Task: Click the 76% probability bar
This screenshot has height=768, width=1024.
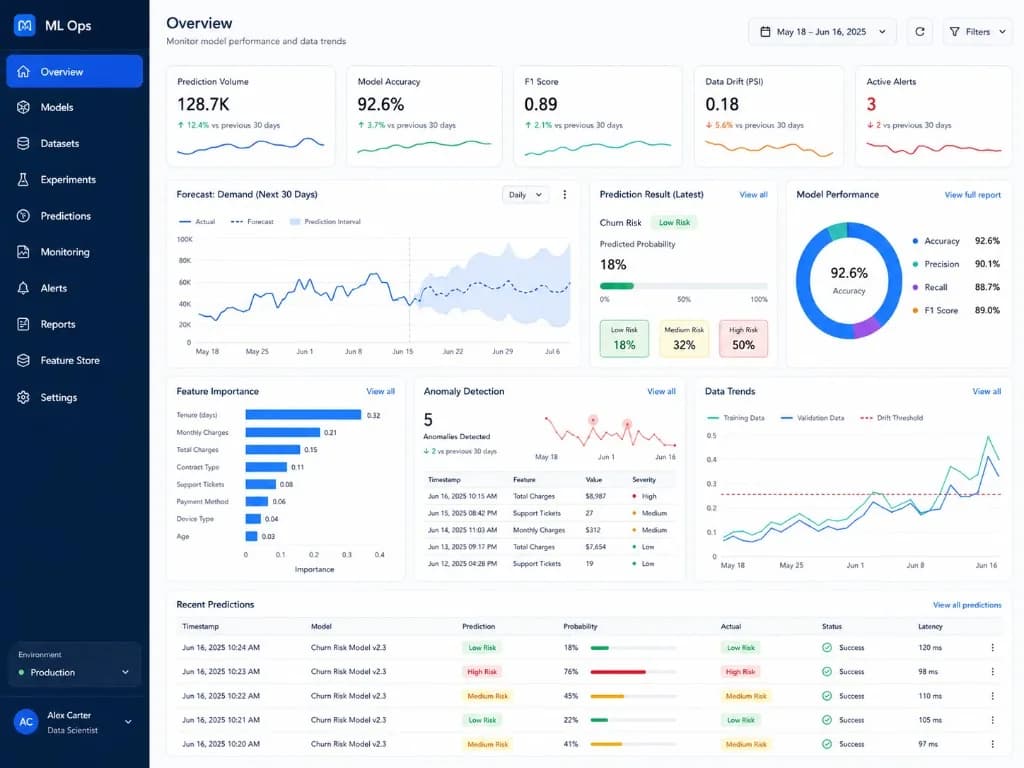Action: click(633, 671)
